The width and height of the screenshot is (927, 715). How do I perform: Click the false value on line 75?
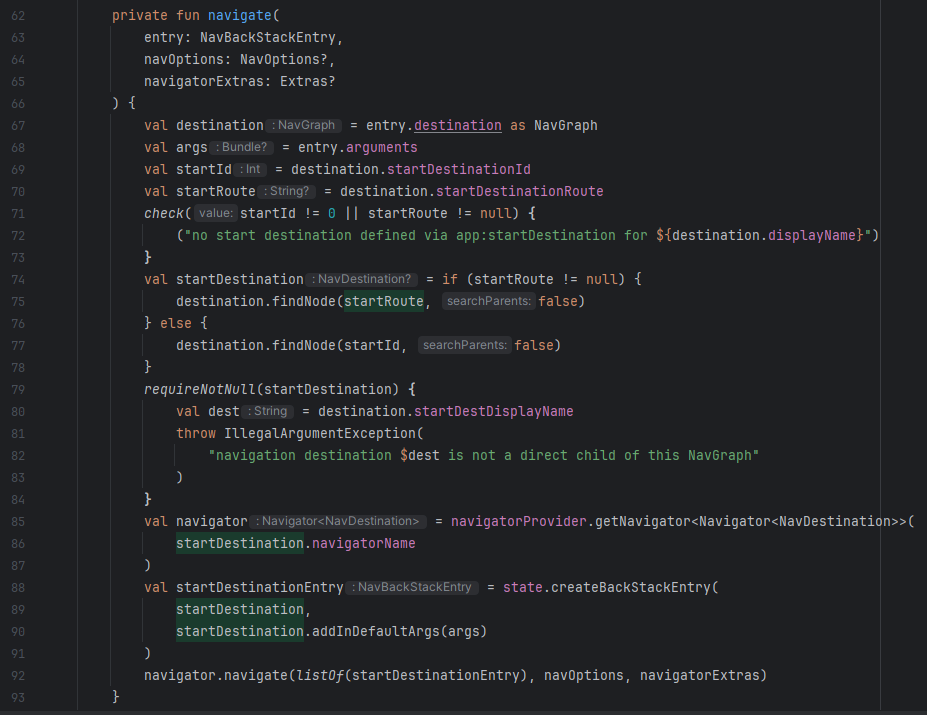pyautogui.click(x=558, y=301)
